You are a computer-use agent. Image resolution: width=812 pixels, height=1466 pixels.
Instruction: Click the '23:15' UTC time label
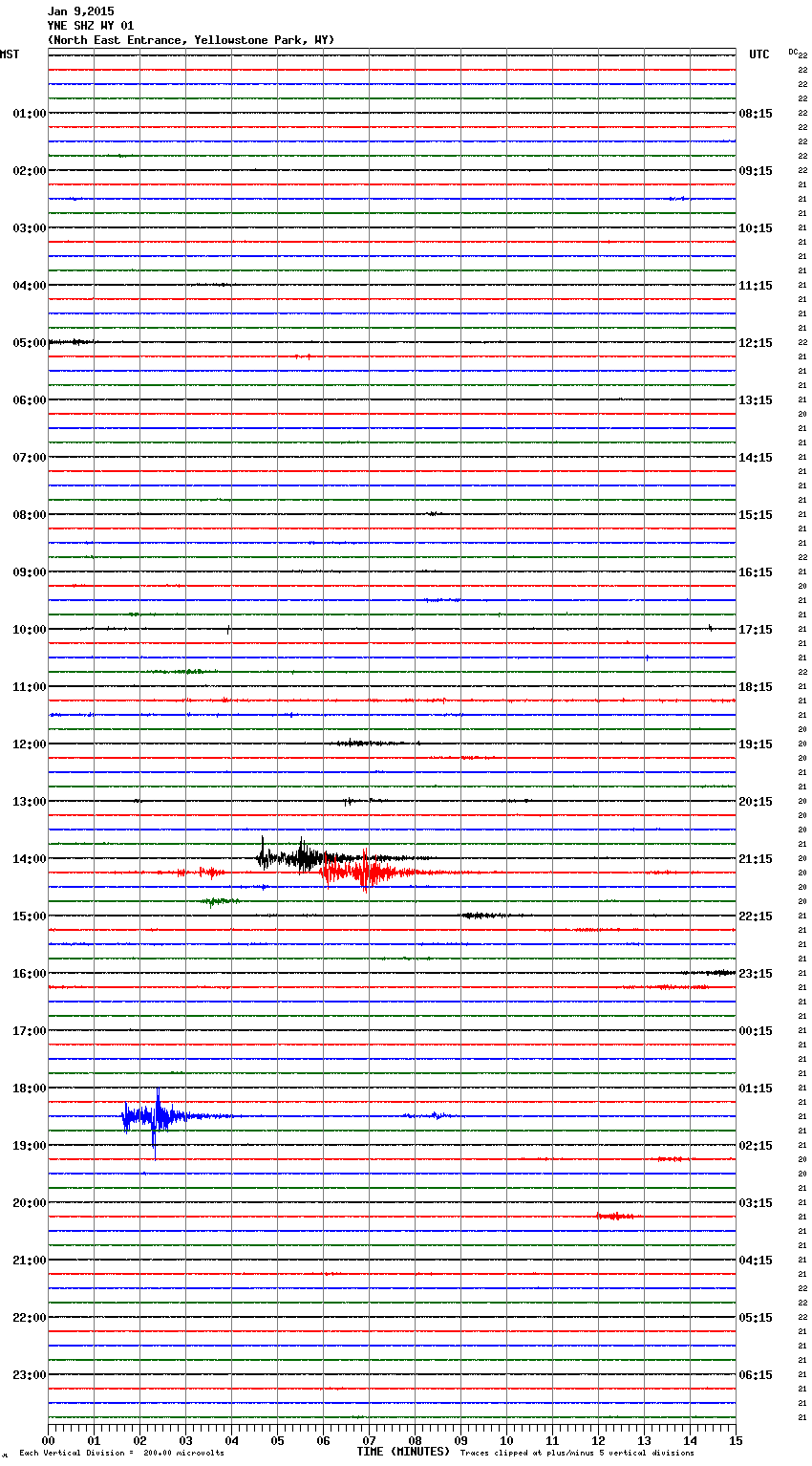[756, 974]
